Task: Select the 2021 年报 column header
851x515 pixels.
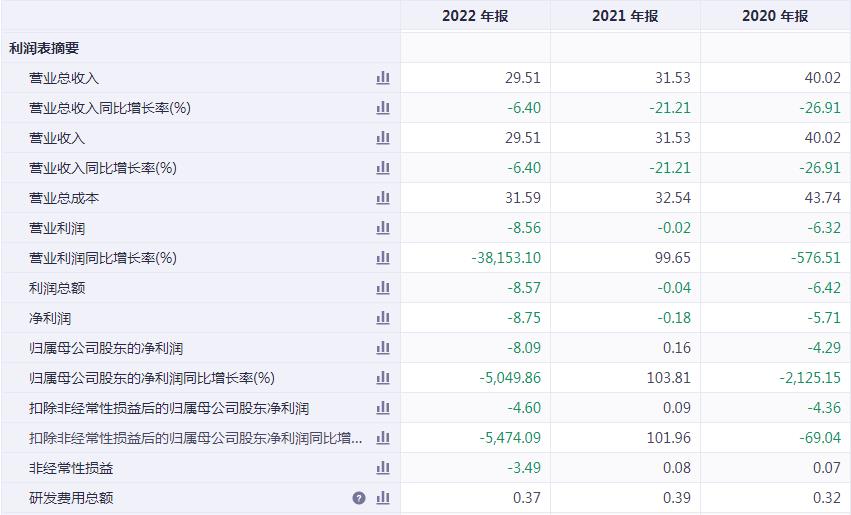Action: click(625, 16)
